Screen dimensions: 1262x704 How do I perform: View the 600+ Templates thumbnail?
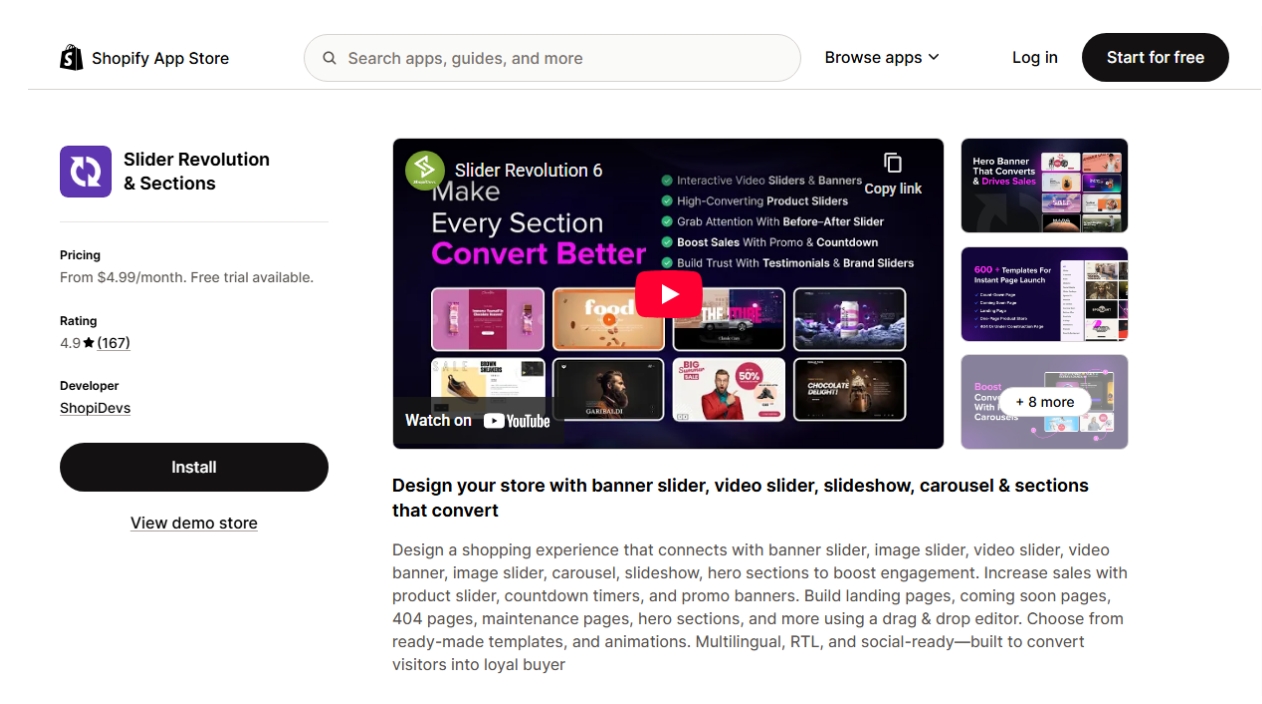pos(1044,294)
